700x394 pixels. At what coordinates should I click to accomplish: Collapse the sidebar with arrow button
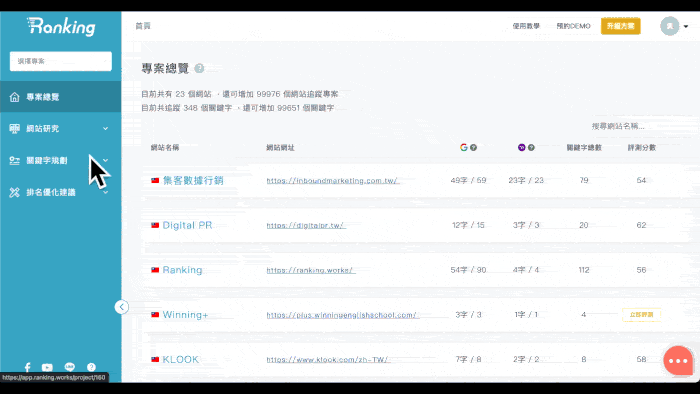121,307
